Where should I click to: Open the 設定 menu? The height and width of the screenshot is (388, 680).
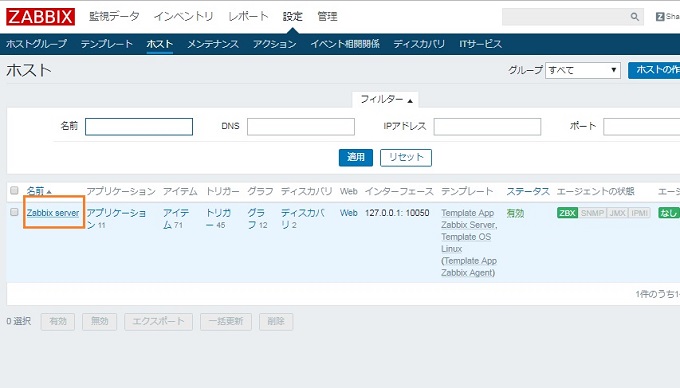click(292, 16)
